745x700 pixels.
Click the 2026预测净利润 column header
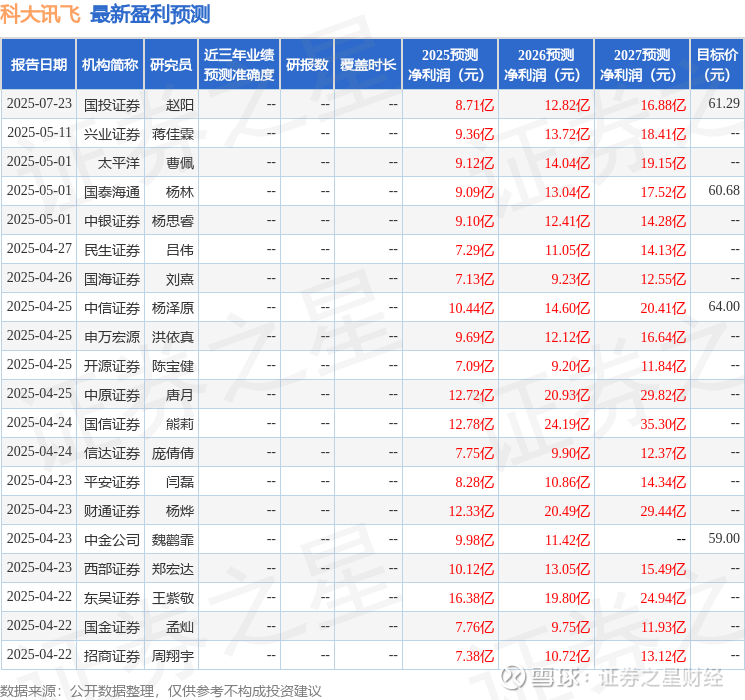click(x=546, y=65)
